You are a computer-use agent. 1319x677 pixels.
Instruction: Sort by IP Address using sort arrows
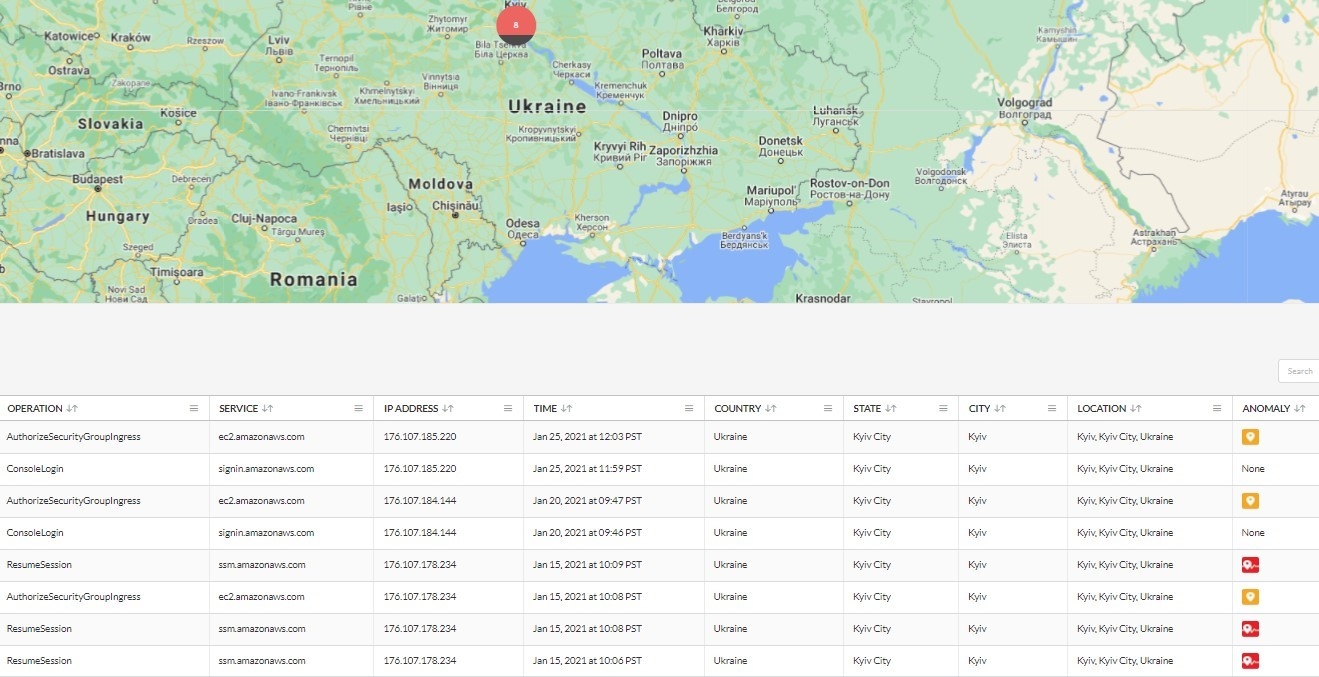point(448,409)
